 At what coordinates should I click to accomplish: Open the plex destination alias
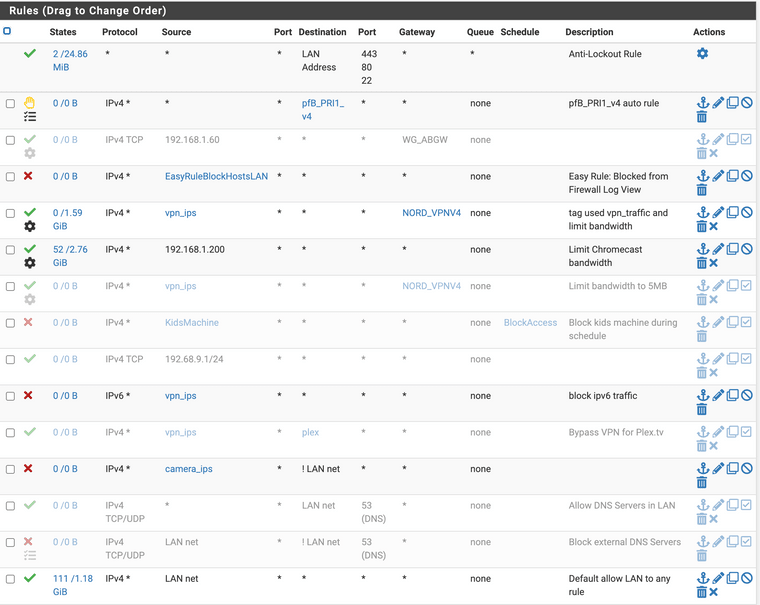click(x=310, y=432)
